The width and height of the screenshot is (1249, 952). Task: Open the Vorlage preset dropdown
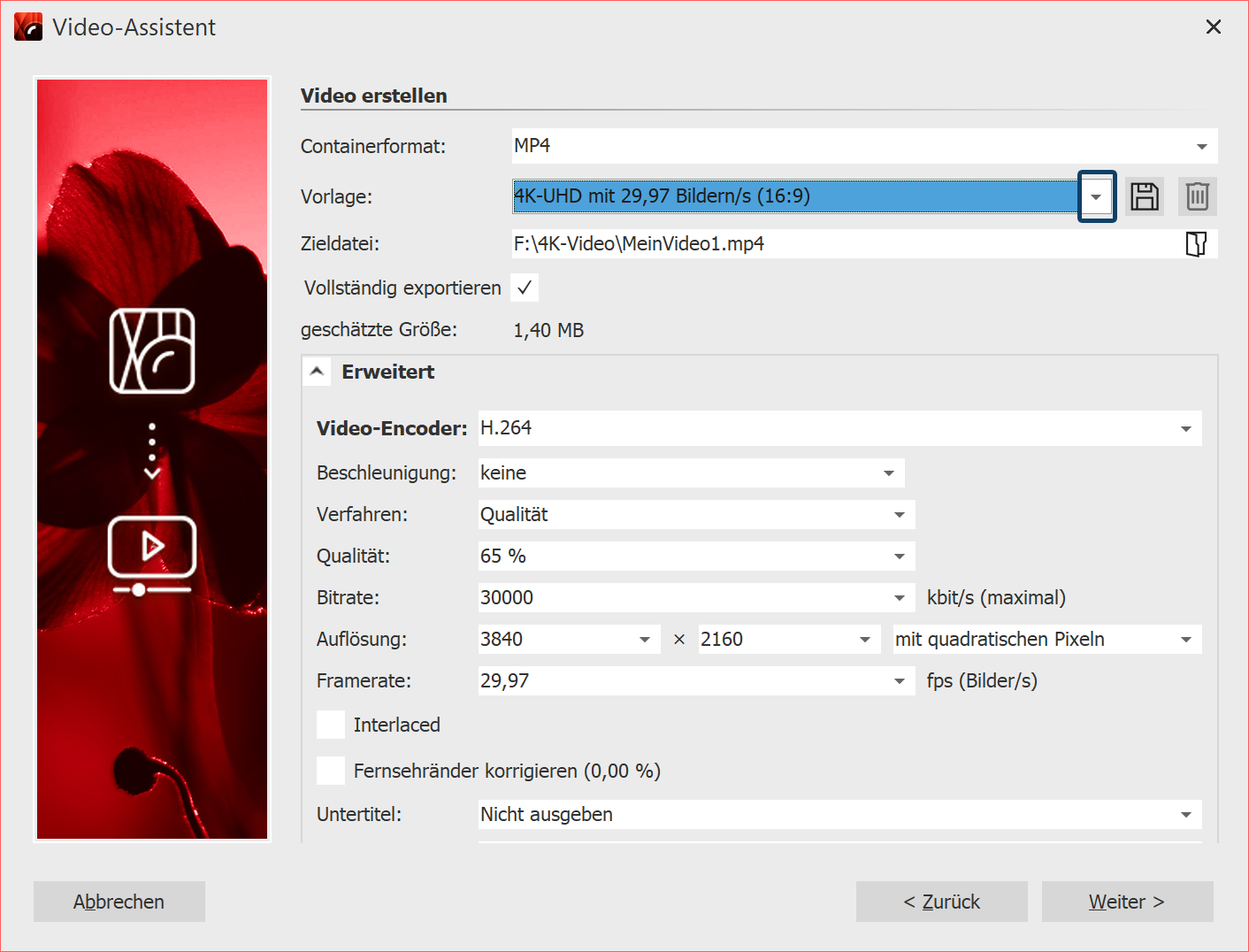point(1096,196)
